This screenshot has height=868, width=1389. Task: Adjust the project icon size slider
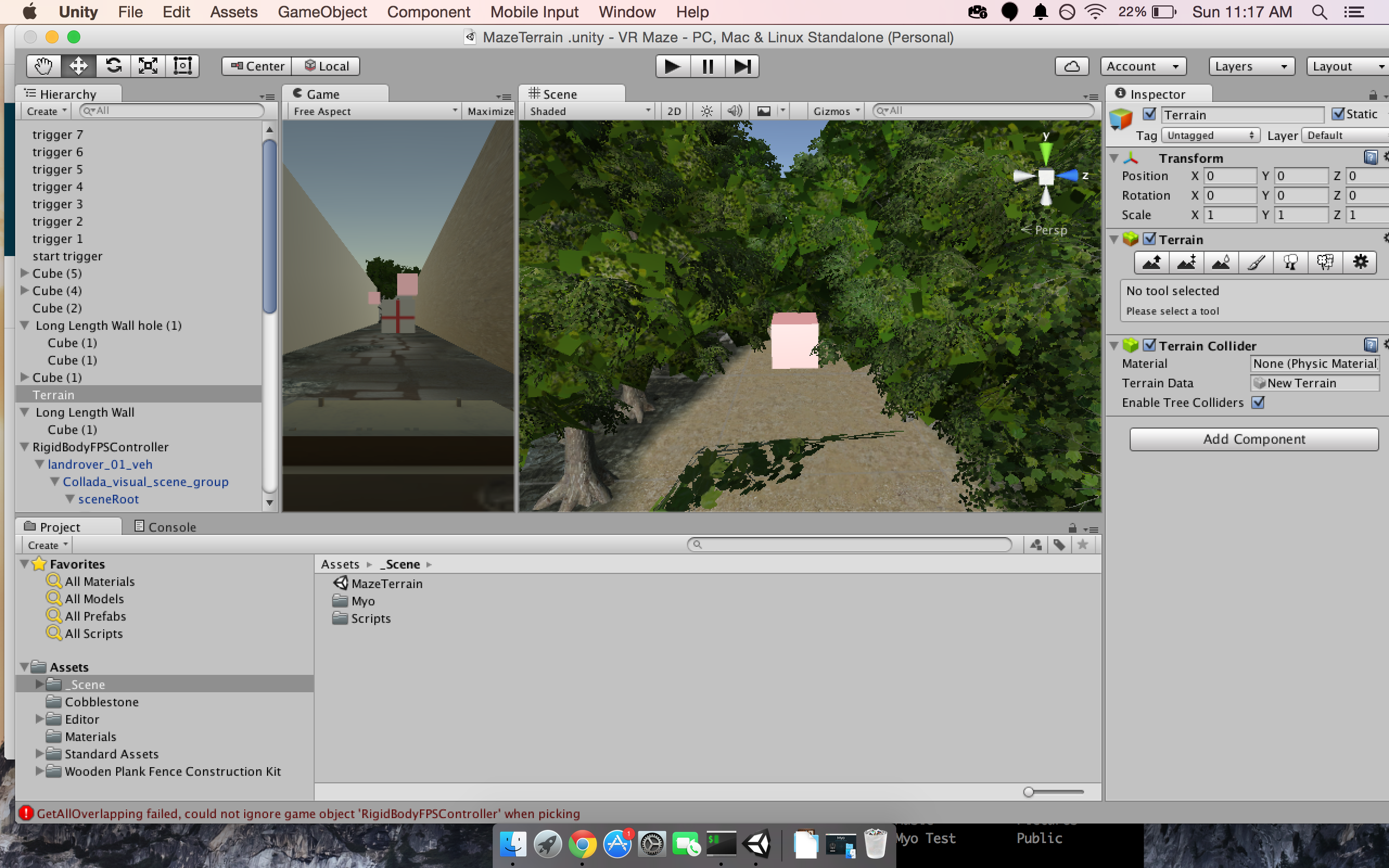1029,792
